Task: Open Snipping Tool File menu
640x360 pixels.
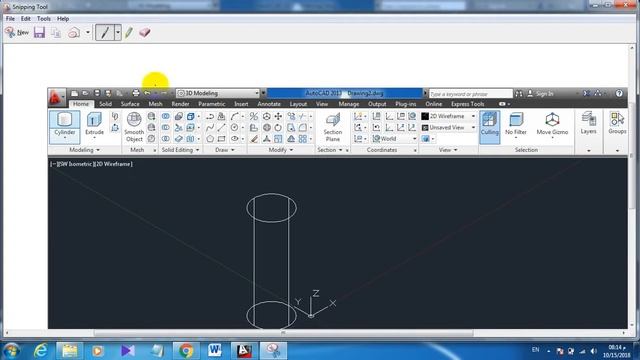Action: (x=10, y=19)
